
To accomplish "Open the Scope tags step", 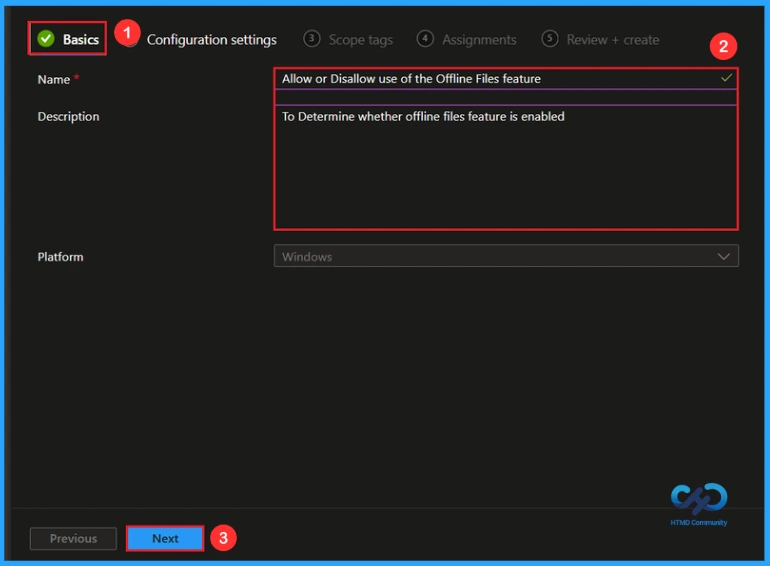I will pyautogui.click(x=348, y=39).
